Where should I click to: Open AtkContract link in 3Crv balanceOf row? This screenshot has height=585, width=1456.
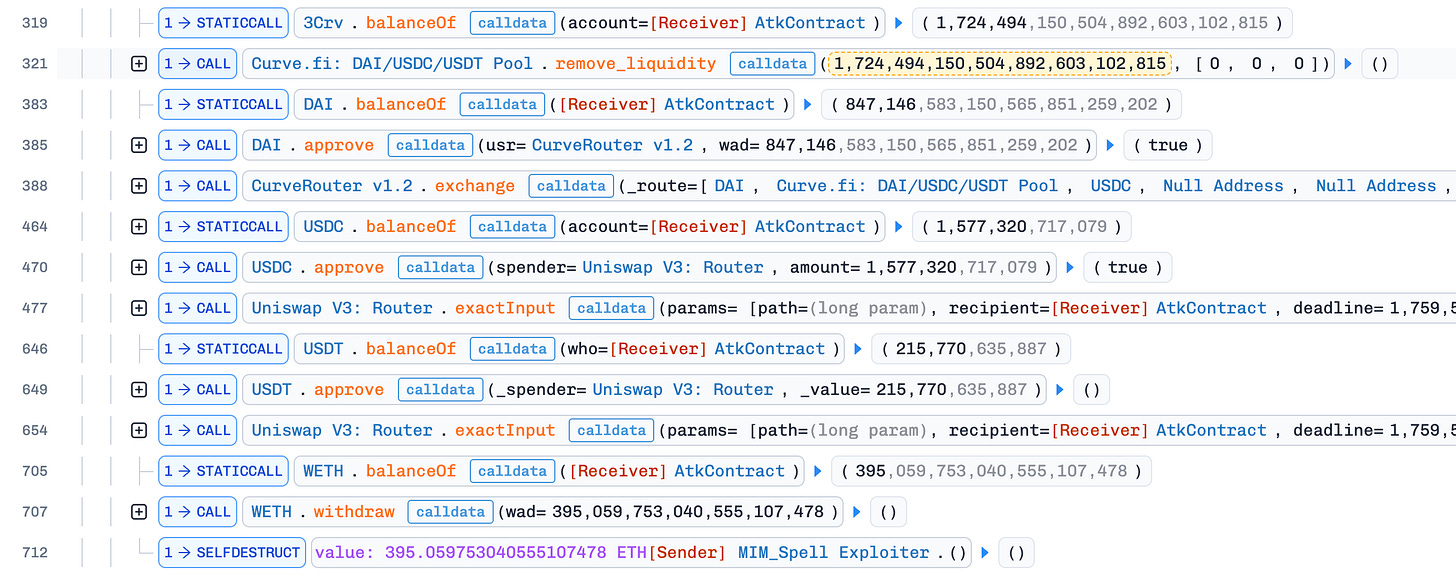click(810, 23)
